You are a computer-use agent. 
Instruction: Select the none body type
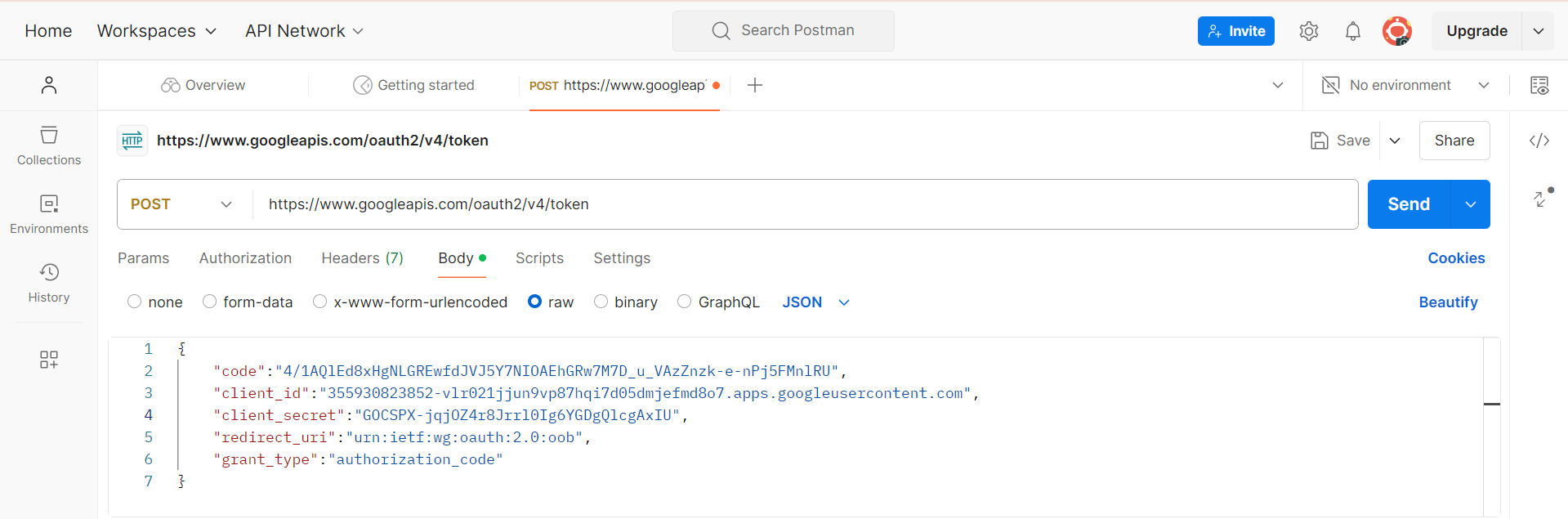(135, 302)
